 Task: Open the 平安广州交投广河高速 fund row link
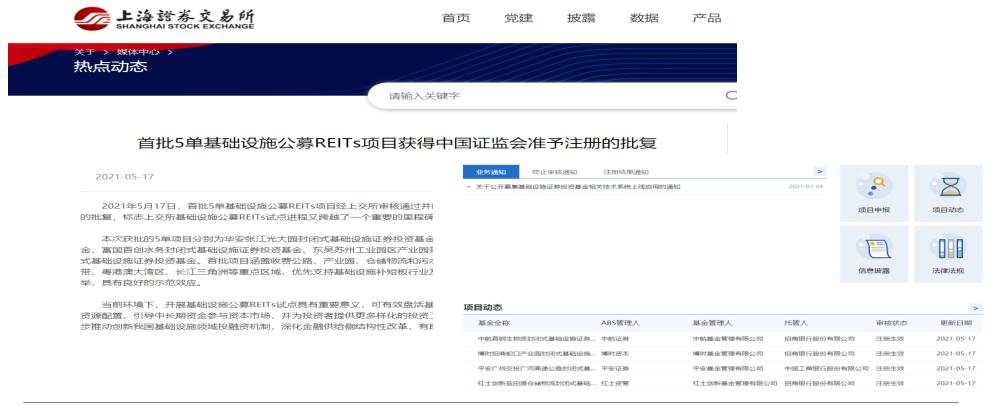[x=537, y=367]
